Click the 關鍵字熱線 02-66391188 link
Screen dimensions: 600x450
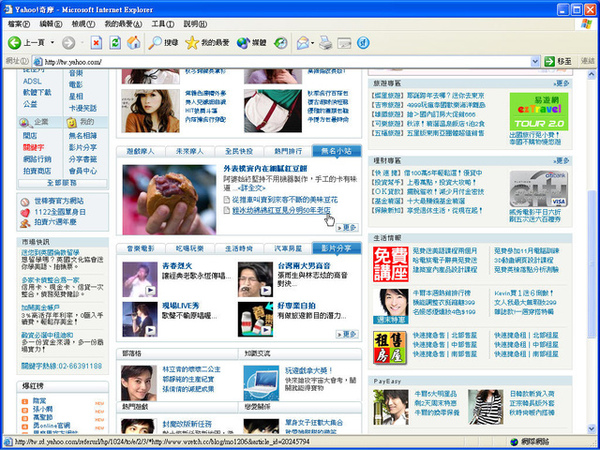pyautogui.click(x=62, y=366)
